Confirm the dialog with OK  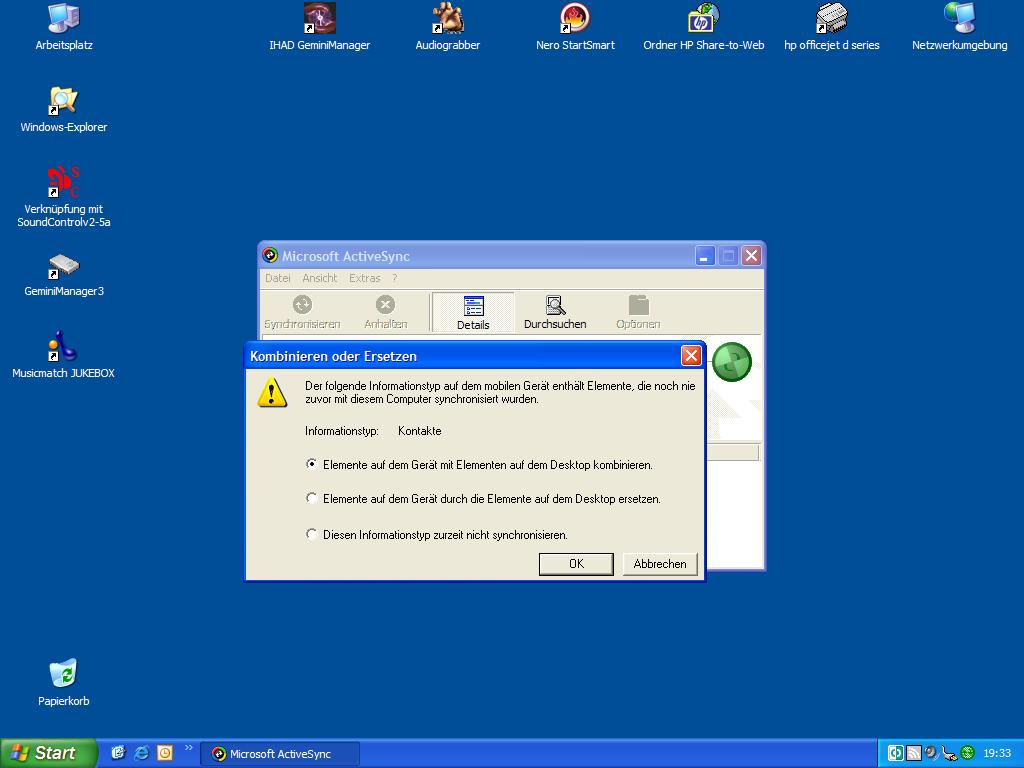pyautogui.click(x=576, y=564)
